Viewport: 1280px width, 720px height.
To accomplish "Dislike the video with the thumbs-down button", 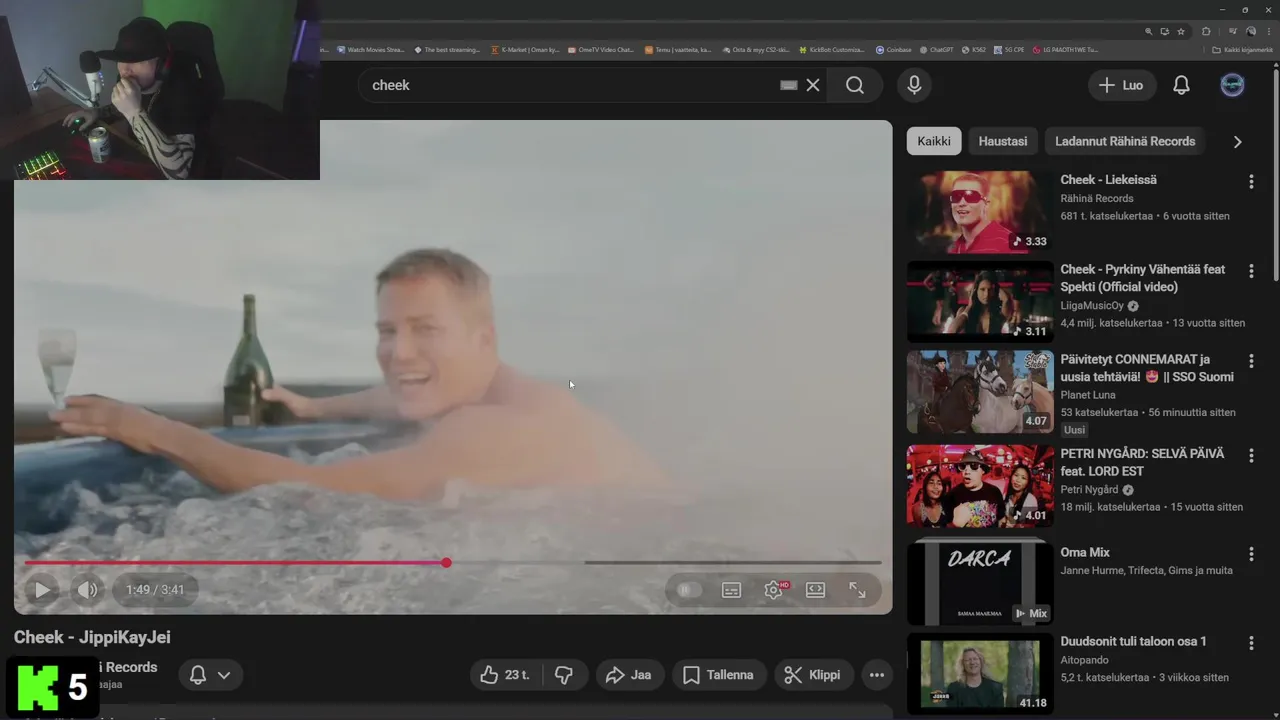I will [x=564, y=675].
